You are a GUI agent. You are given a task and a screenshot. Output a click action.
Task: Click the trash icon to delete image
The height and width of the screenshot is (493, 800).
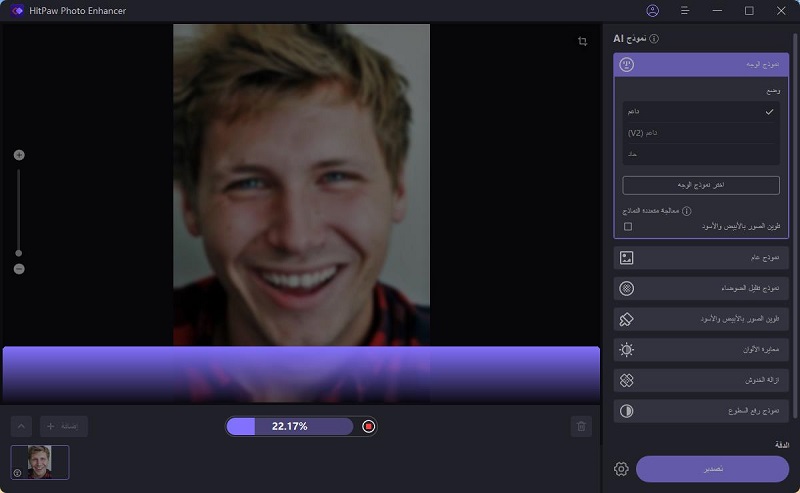coord(581,427)
